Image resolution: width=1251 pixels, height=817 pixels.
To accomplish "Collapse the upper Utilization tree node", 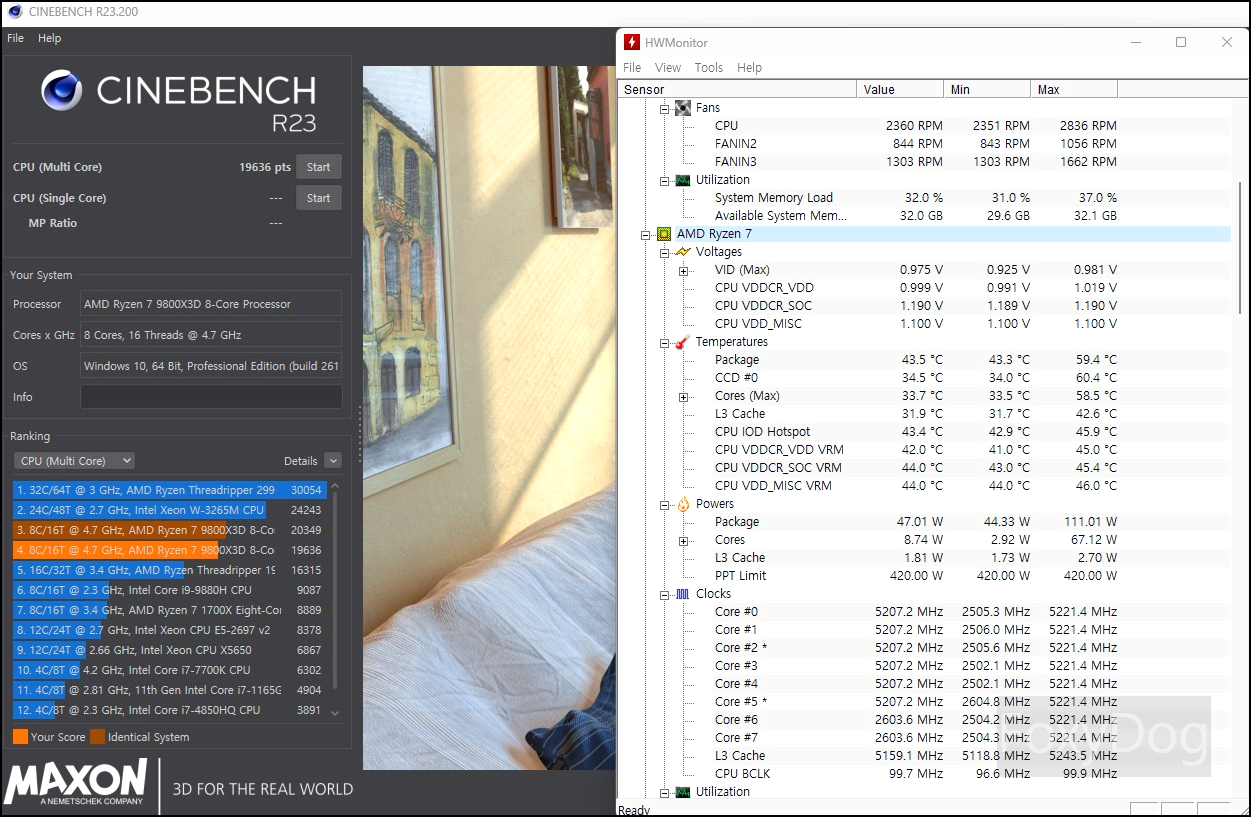I will (665, 180).
